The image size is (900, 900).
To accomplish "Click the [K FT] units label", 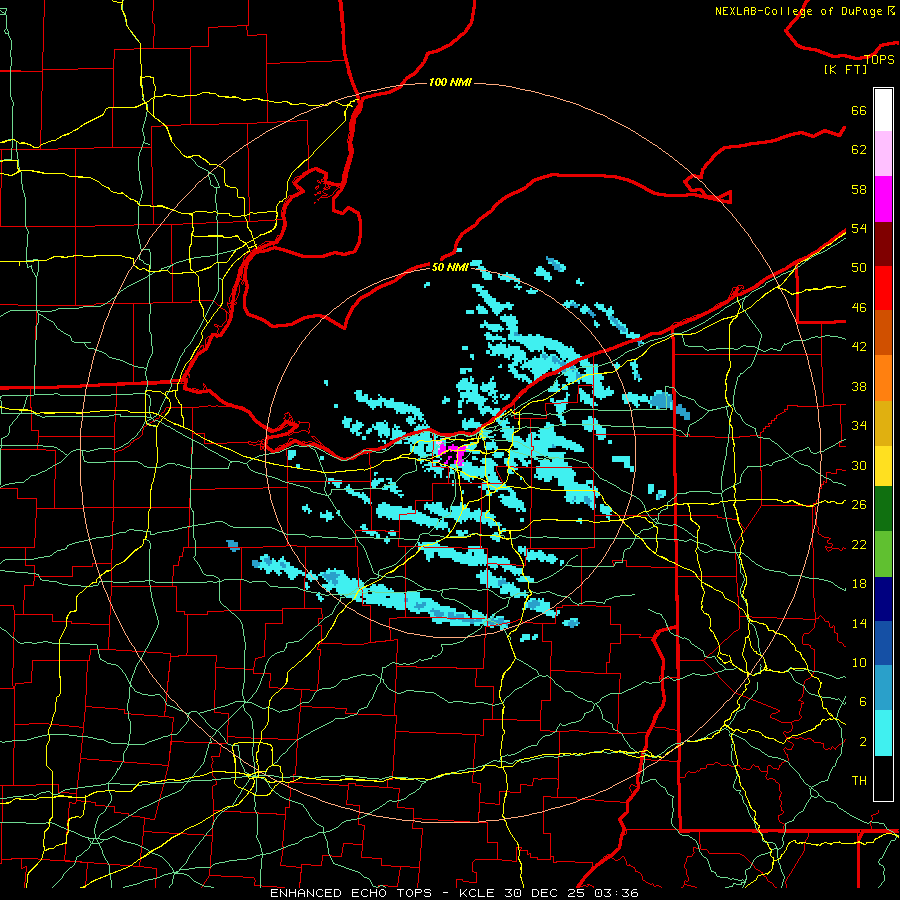I will coord(846,69).
